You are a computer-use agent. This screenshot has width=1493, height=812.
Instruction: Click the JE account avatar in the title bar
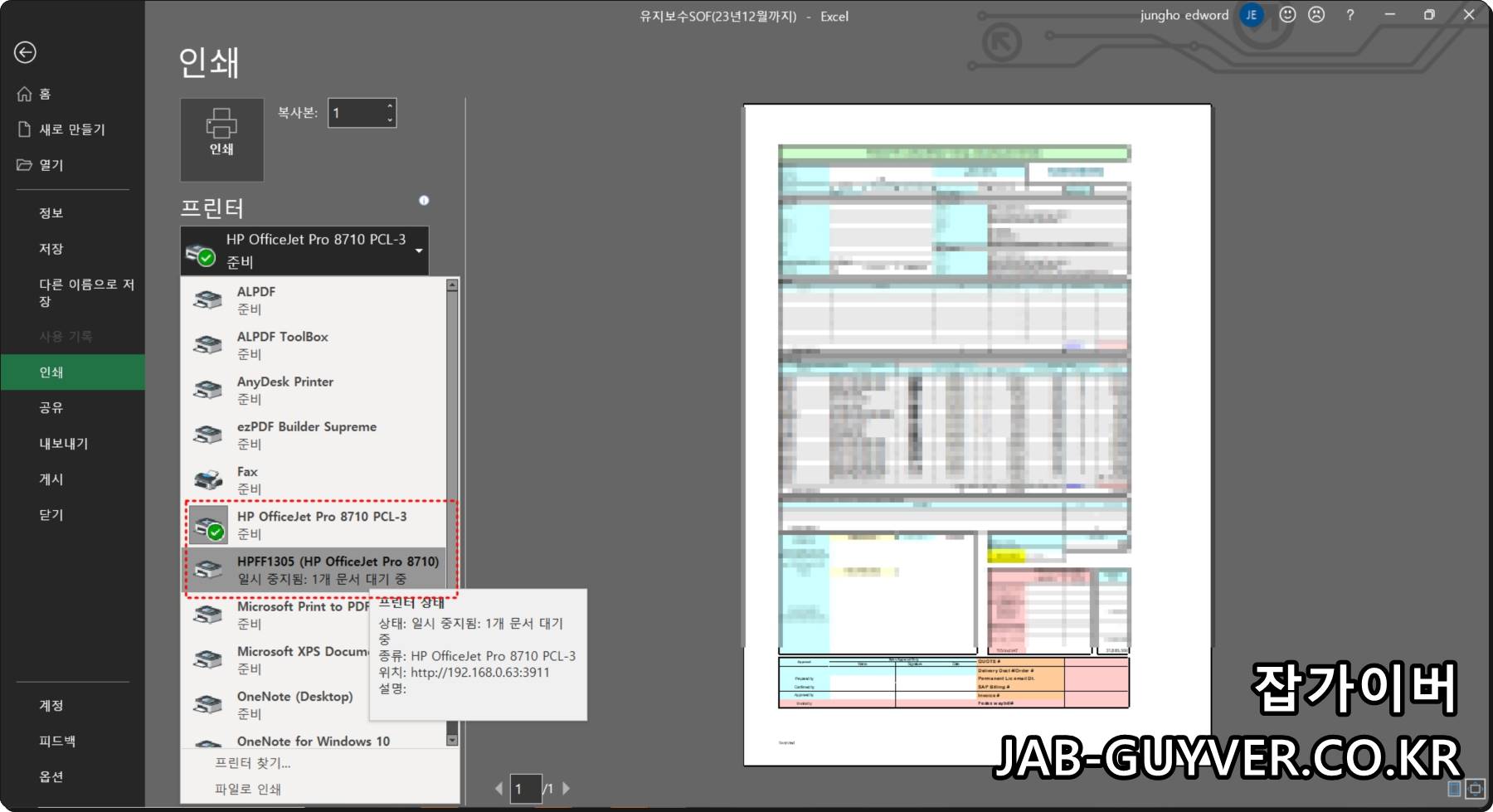tap(1253, 15)
